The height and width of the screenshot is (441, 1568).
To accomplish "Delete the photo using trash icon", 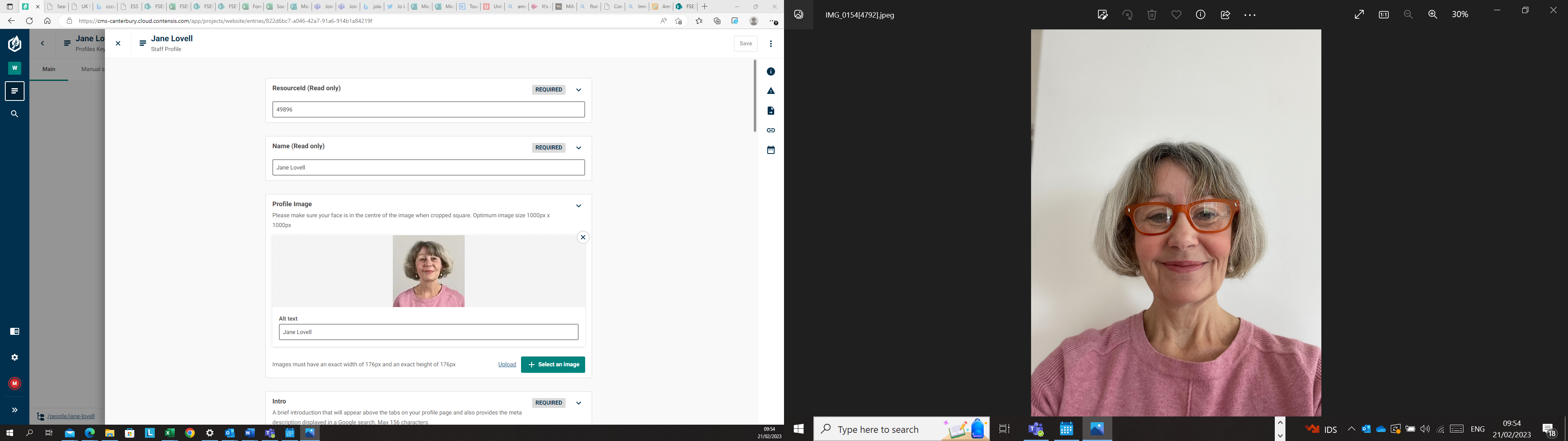I will click(x=1151, y=15).
